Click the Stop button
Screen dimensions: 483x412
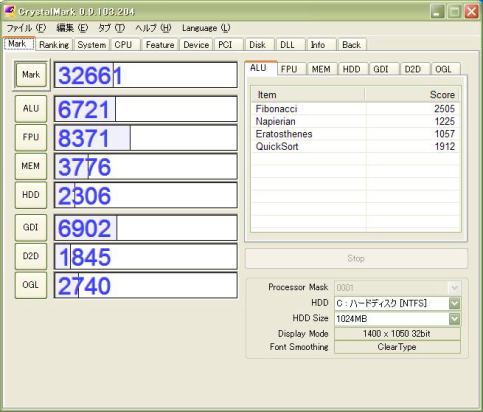(356, 258)
